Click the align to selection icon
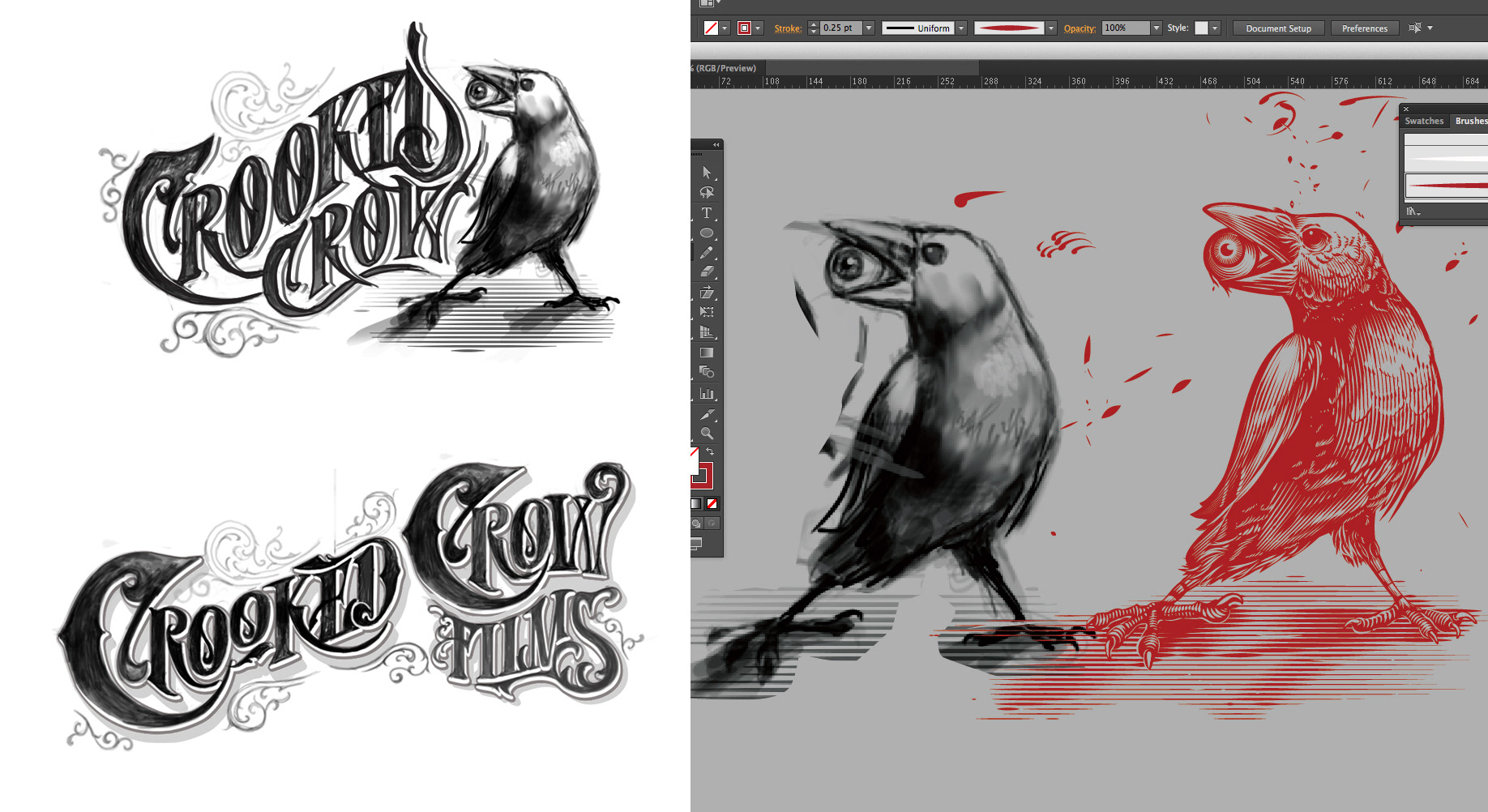 (x=1415, y=28)
